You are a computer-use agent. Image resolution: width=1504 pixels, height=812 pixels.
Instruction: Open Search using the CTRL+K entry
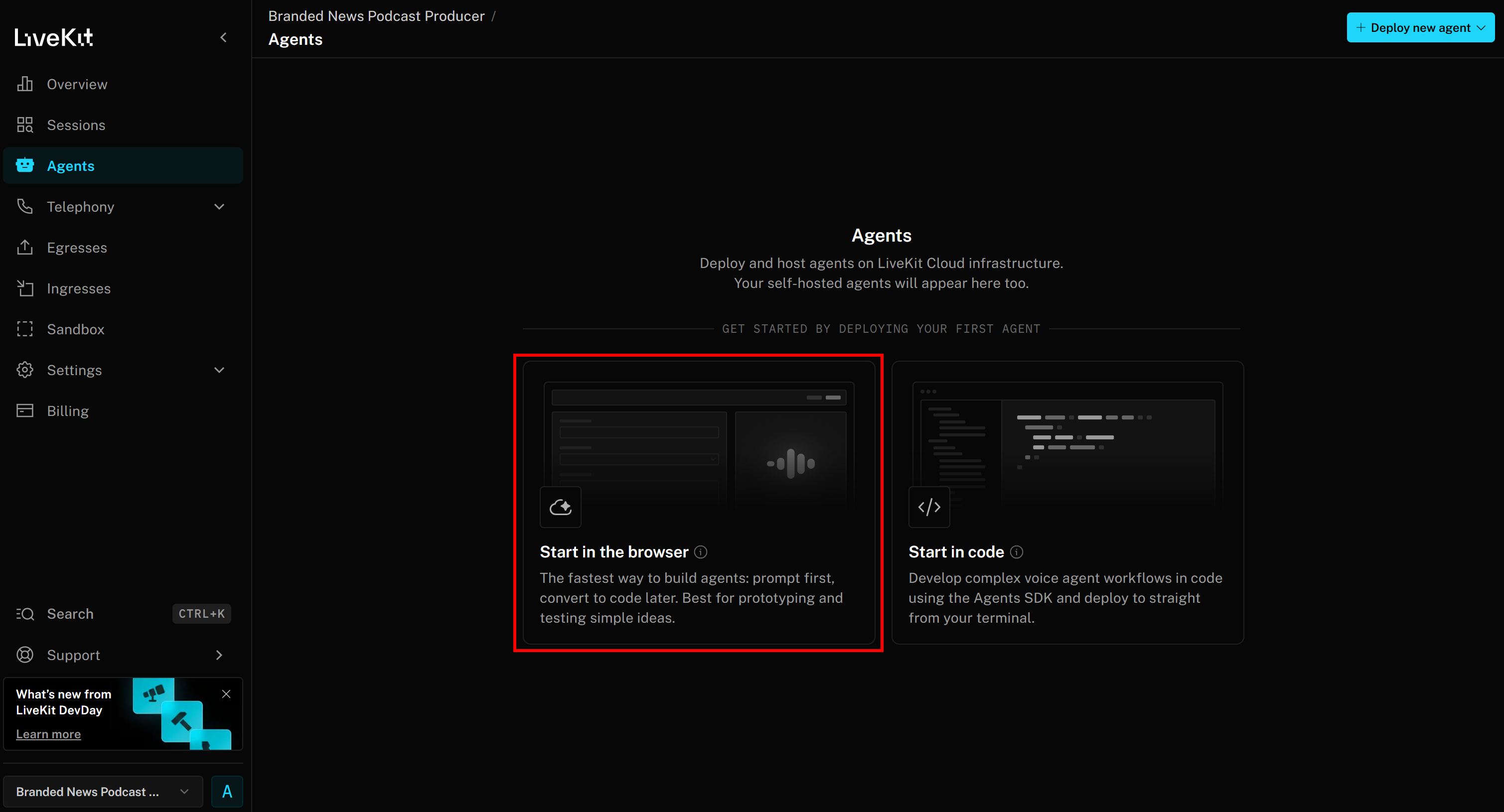point(70,614)
